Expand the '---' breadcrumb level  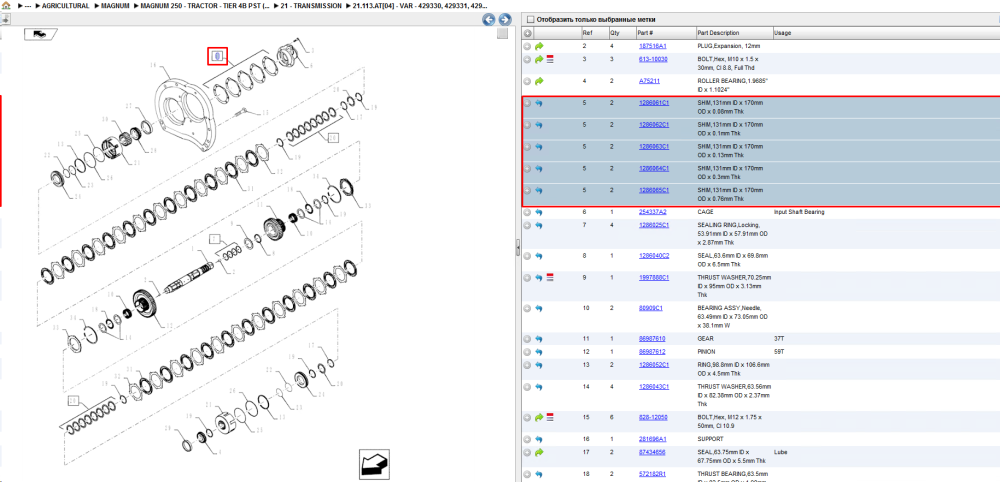pos(28,6)
